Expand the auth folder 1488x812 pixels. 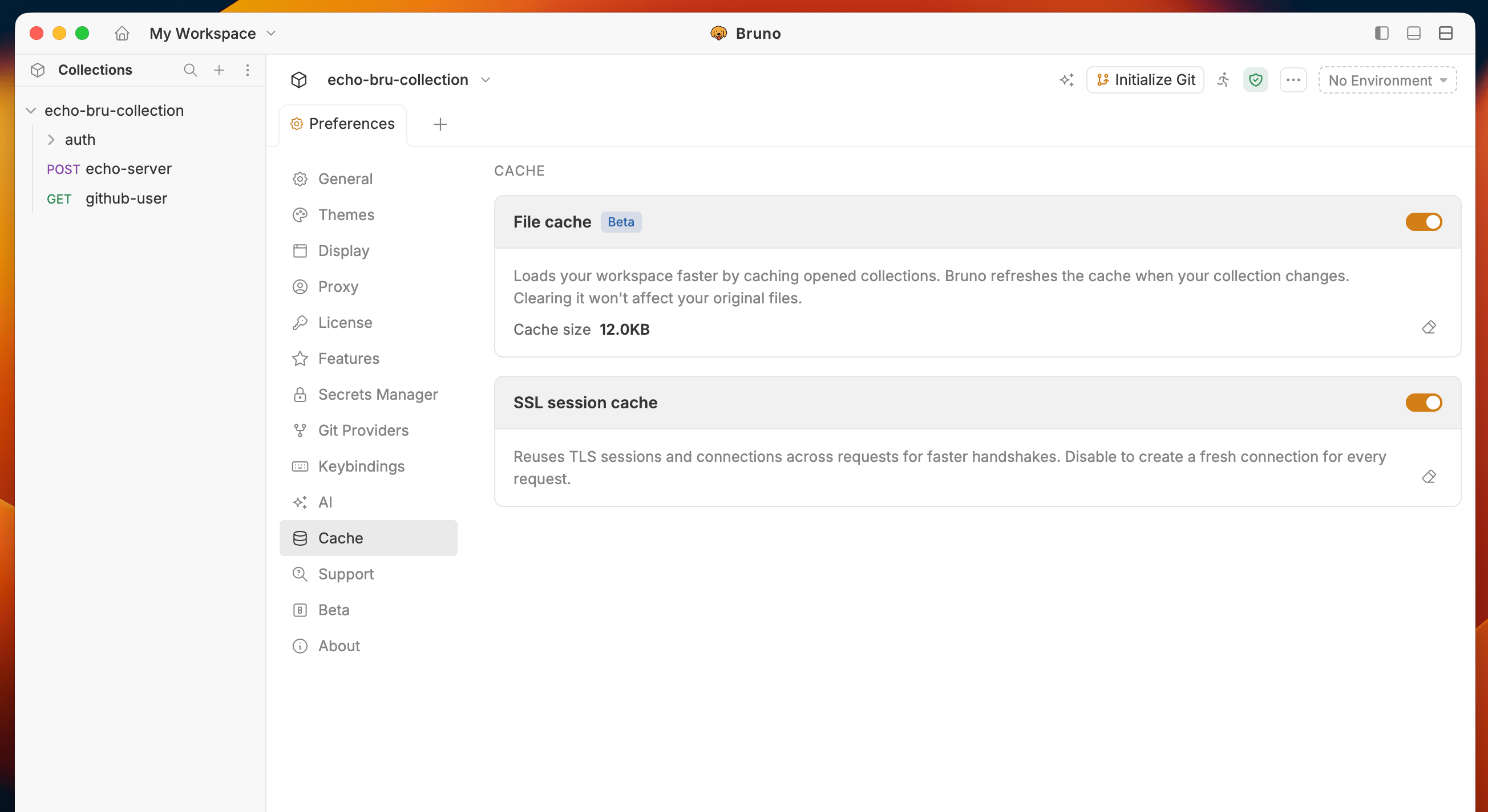point(51,140)
